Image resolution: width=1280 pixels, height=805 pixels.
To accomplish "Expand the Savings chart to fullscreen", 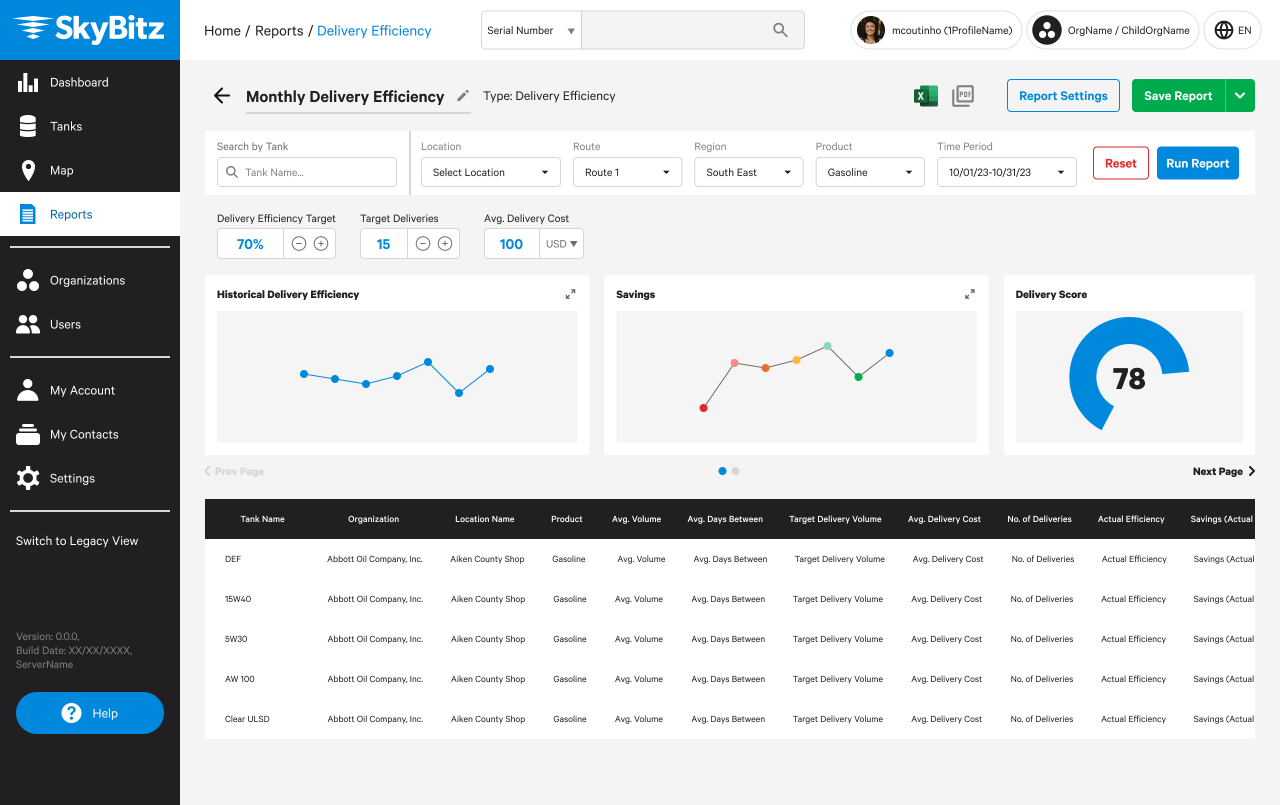I will tap(969, 294).
